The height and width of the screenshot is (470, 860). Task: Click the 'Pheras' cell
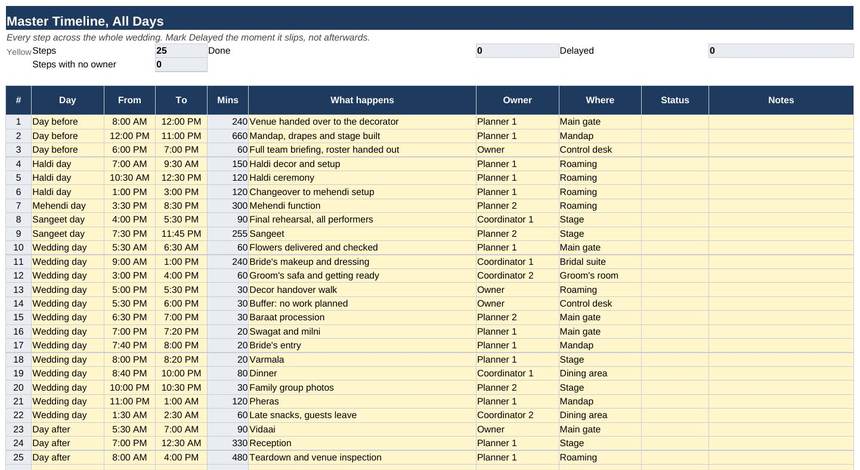[x=362, y=401]
